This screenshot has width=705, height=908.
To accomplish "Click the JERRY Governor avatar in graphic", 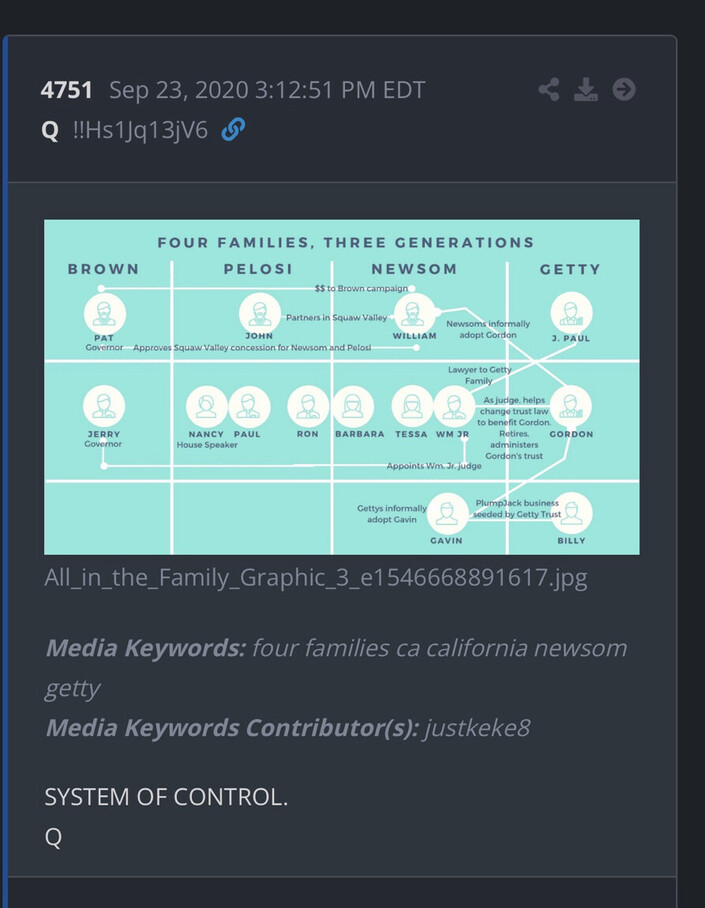I will [104, 407].
